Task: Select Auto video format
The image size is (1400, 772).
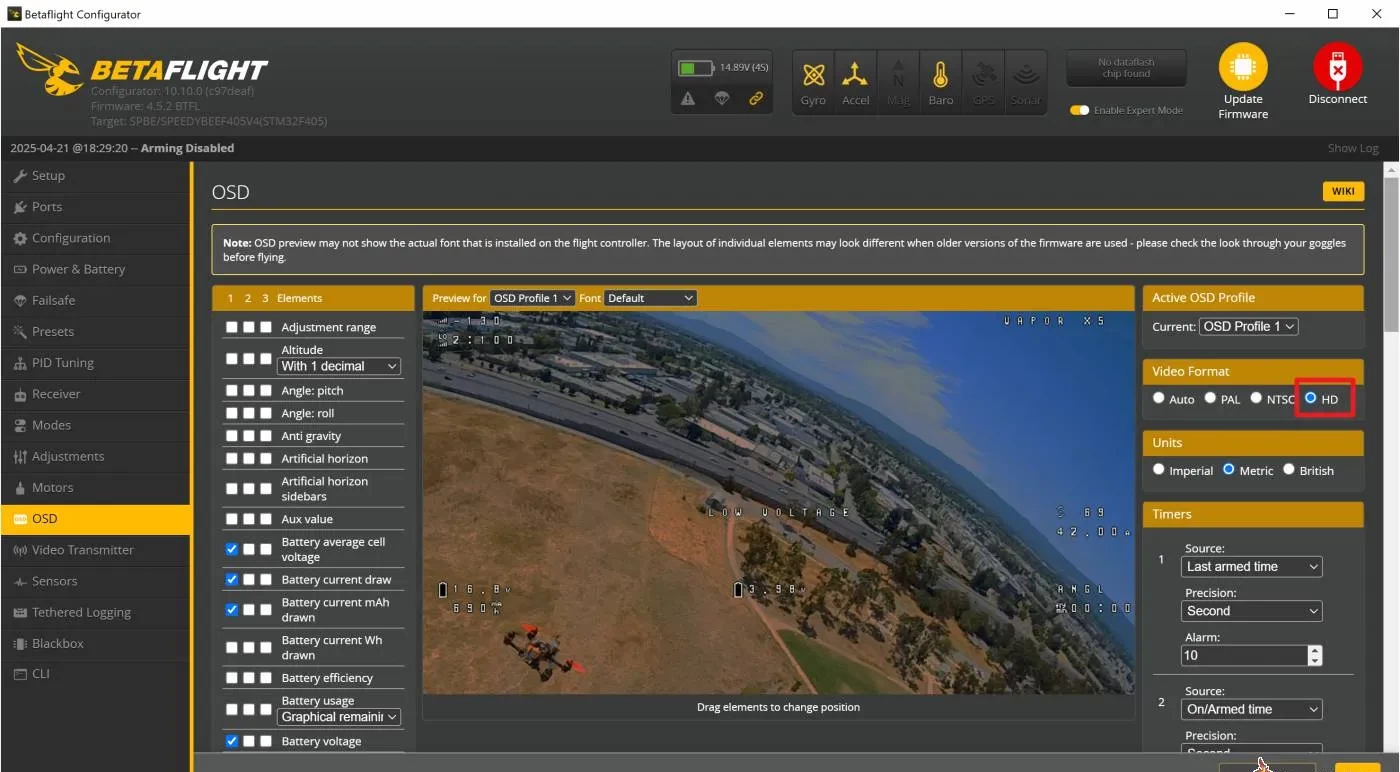Action: [x=1159, y=398]
